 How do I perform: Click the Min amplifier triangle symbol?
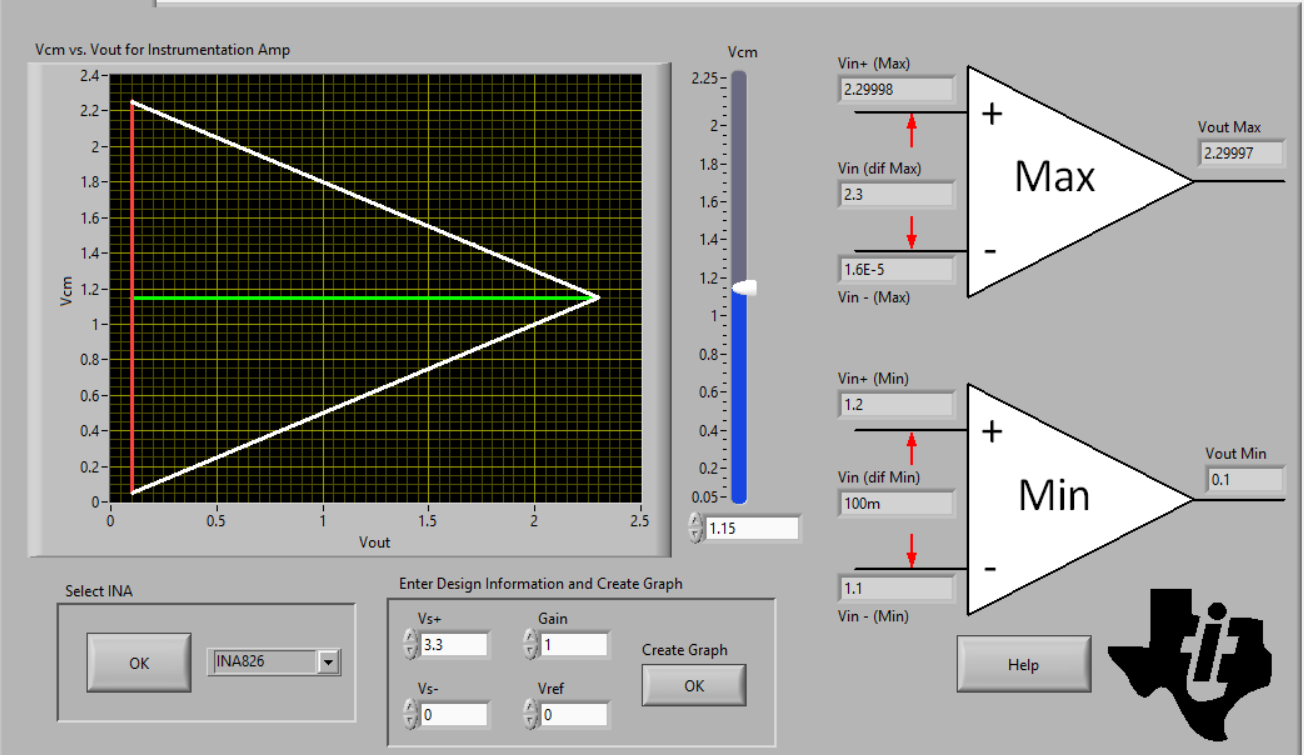click(x=1055, y=498)
